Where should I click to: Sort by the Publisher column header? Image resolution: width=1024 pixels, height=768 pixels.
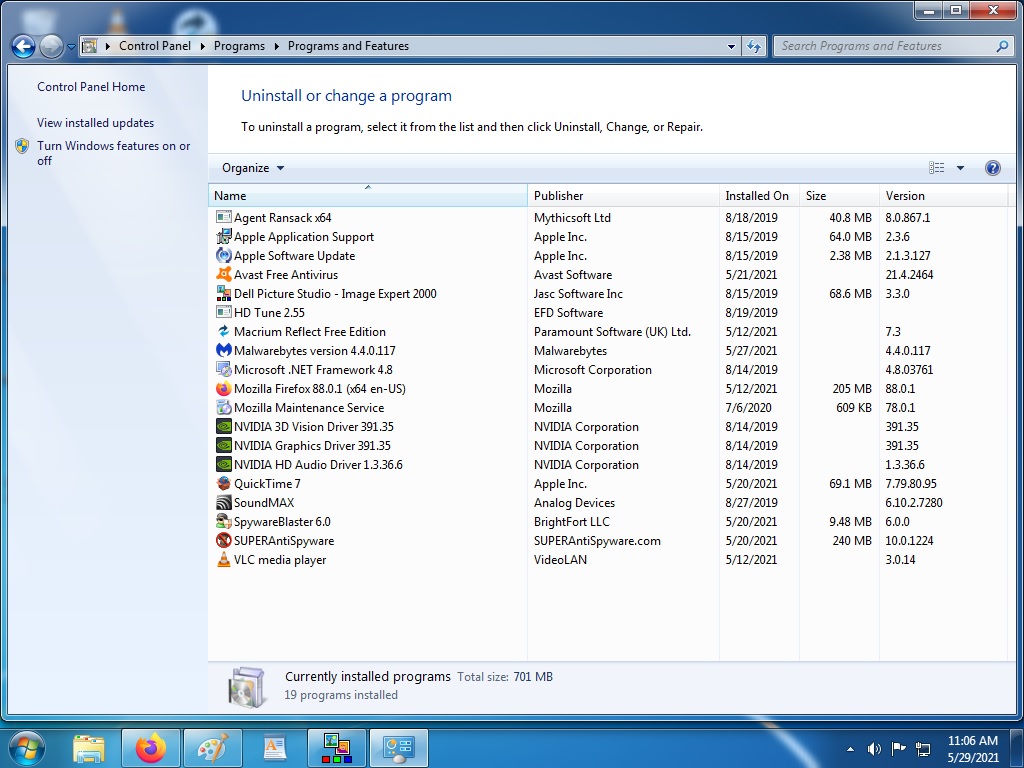click(x=623, y=195)
